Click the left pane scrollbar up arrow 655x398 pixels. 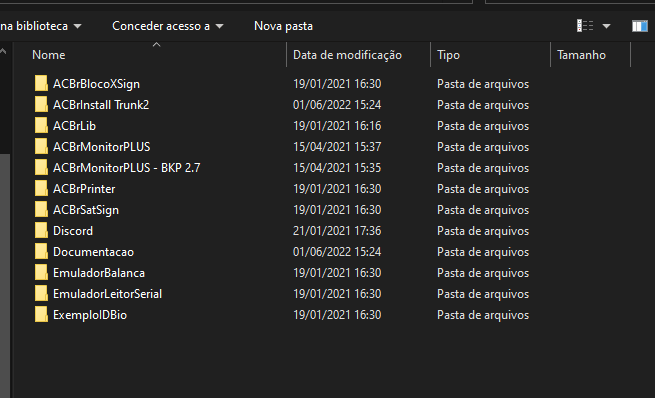pos(3,51)
